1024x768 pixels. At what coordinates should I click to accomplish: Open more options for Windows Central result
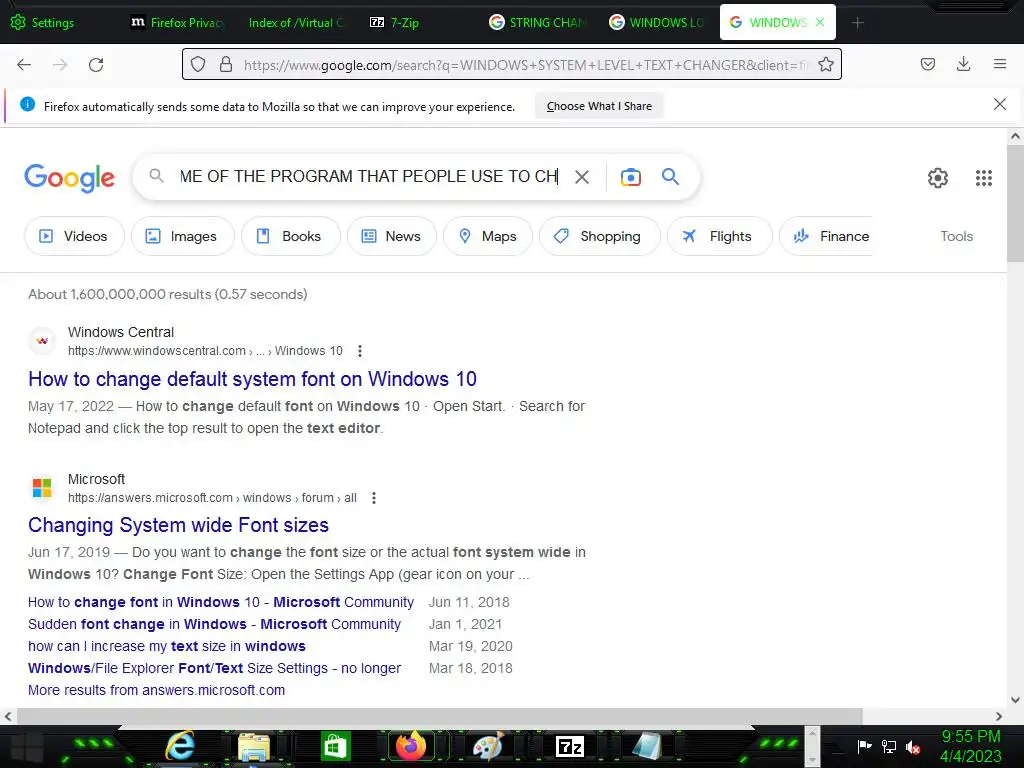[360, 351]
